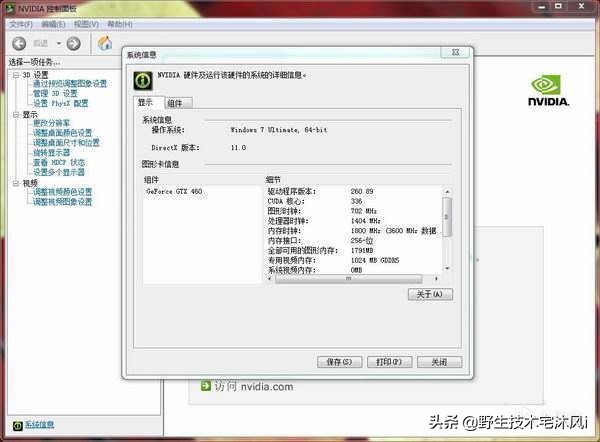Screen dimensions: 600x442
Task: Switch to the 组件 tab
Action: click(x=175, y=103)
